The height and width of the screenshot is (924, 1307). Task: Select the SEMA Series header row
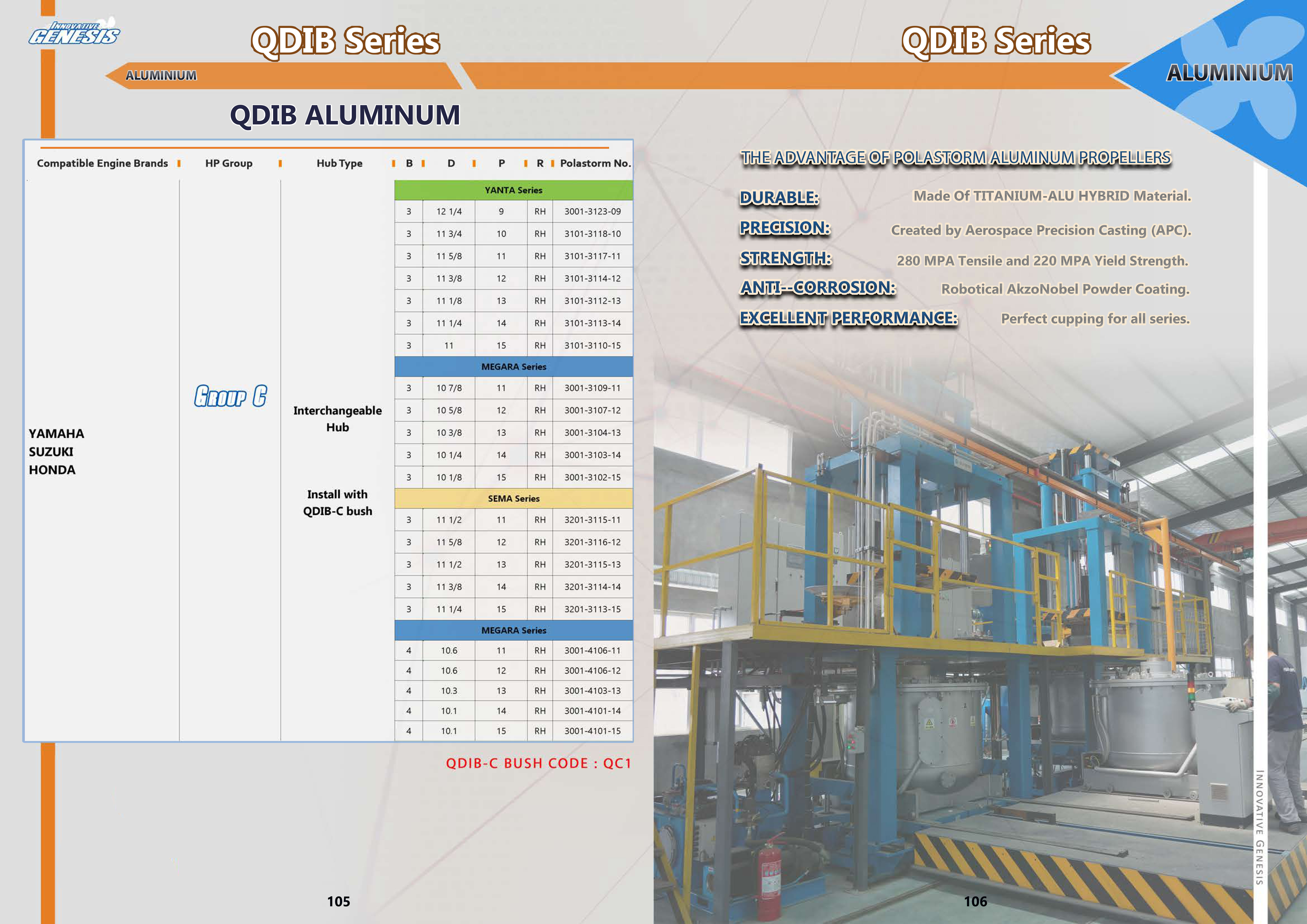(x=513, y=498)
